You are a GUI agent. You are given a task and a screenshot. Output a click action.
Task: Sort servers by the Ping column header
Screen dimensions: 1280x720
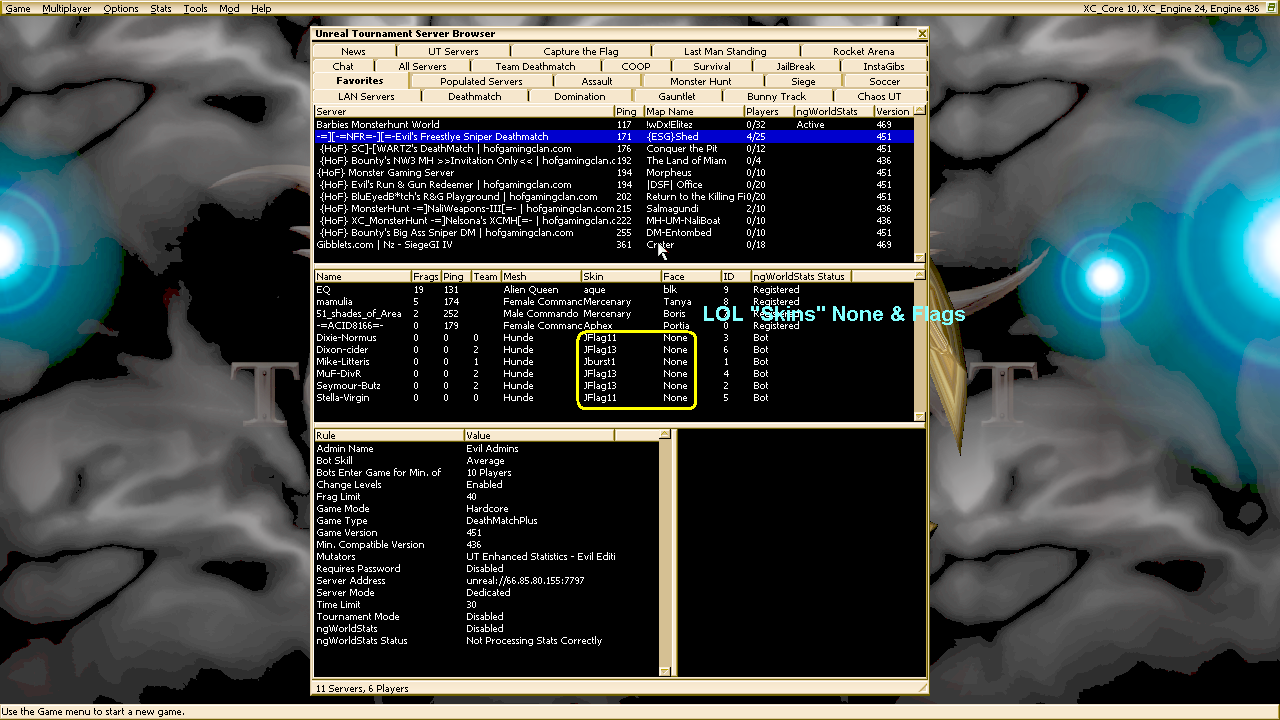coord(627,112)
